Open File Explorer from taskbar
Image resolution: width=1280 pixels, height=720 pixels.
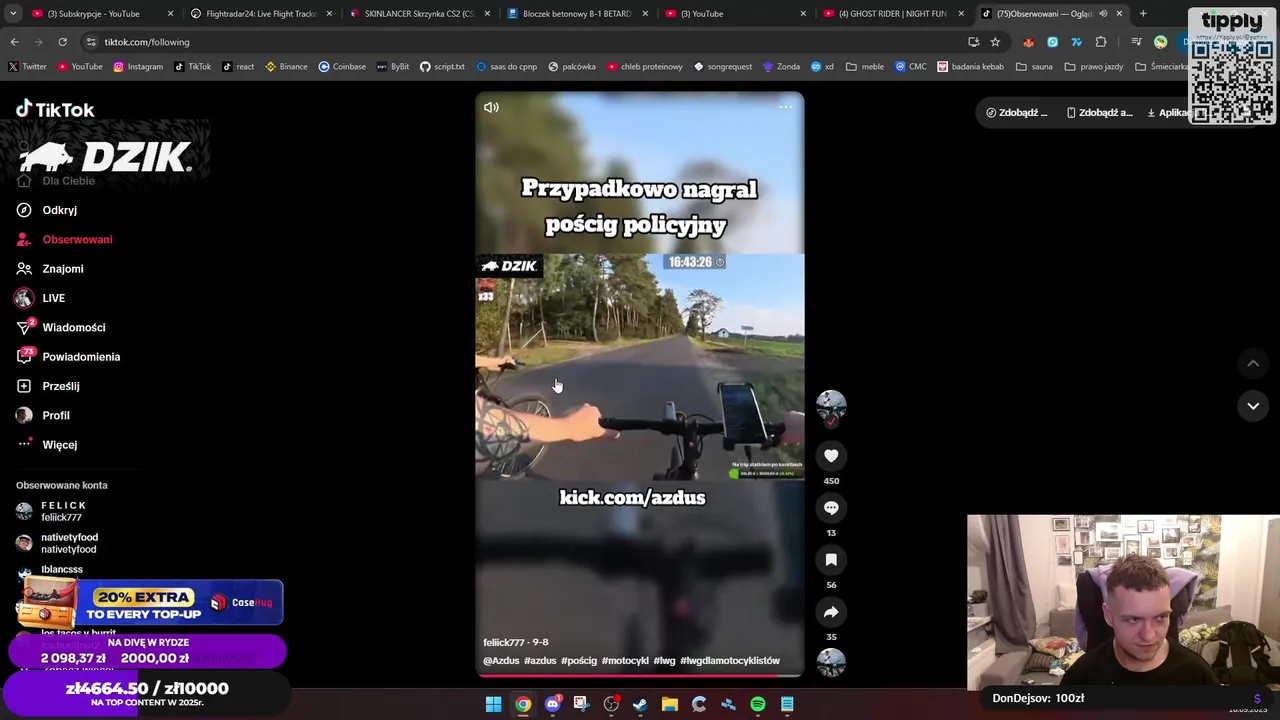670,705
